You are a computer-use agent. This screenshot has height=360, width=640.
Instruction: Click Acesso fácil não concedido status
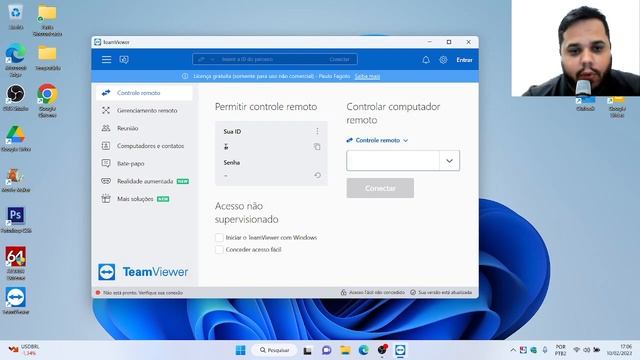373,293
